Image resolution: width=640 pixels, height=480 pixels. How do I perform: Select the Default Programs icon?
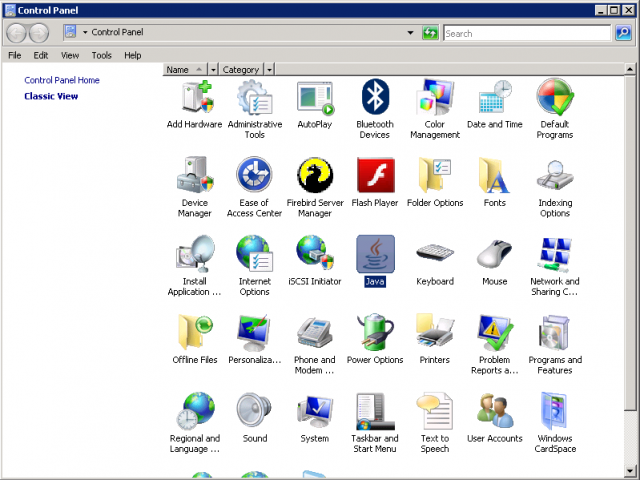point(555,109)
